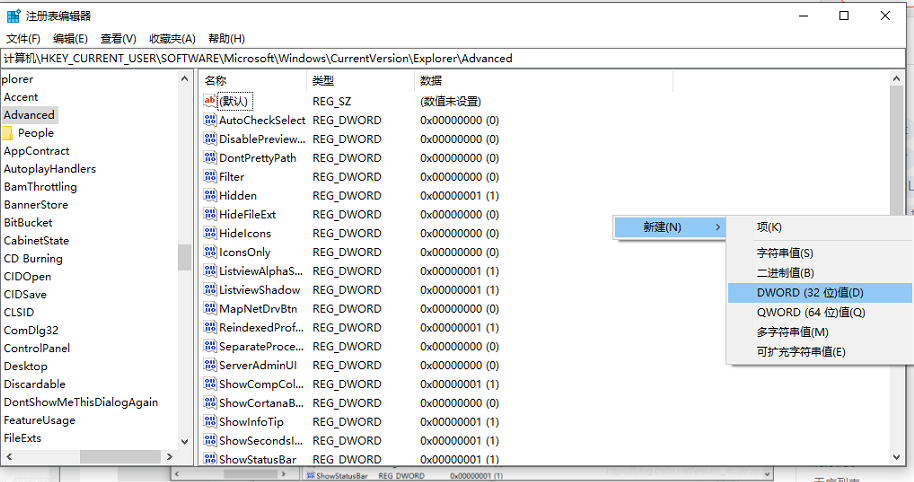The height and width of the screenshot is (482, 914).
Task: Click the registry path address bar
Action: [x=453, y=58]
